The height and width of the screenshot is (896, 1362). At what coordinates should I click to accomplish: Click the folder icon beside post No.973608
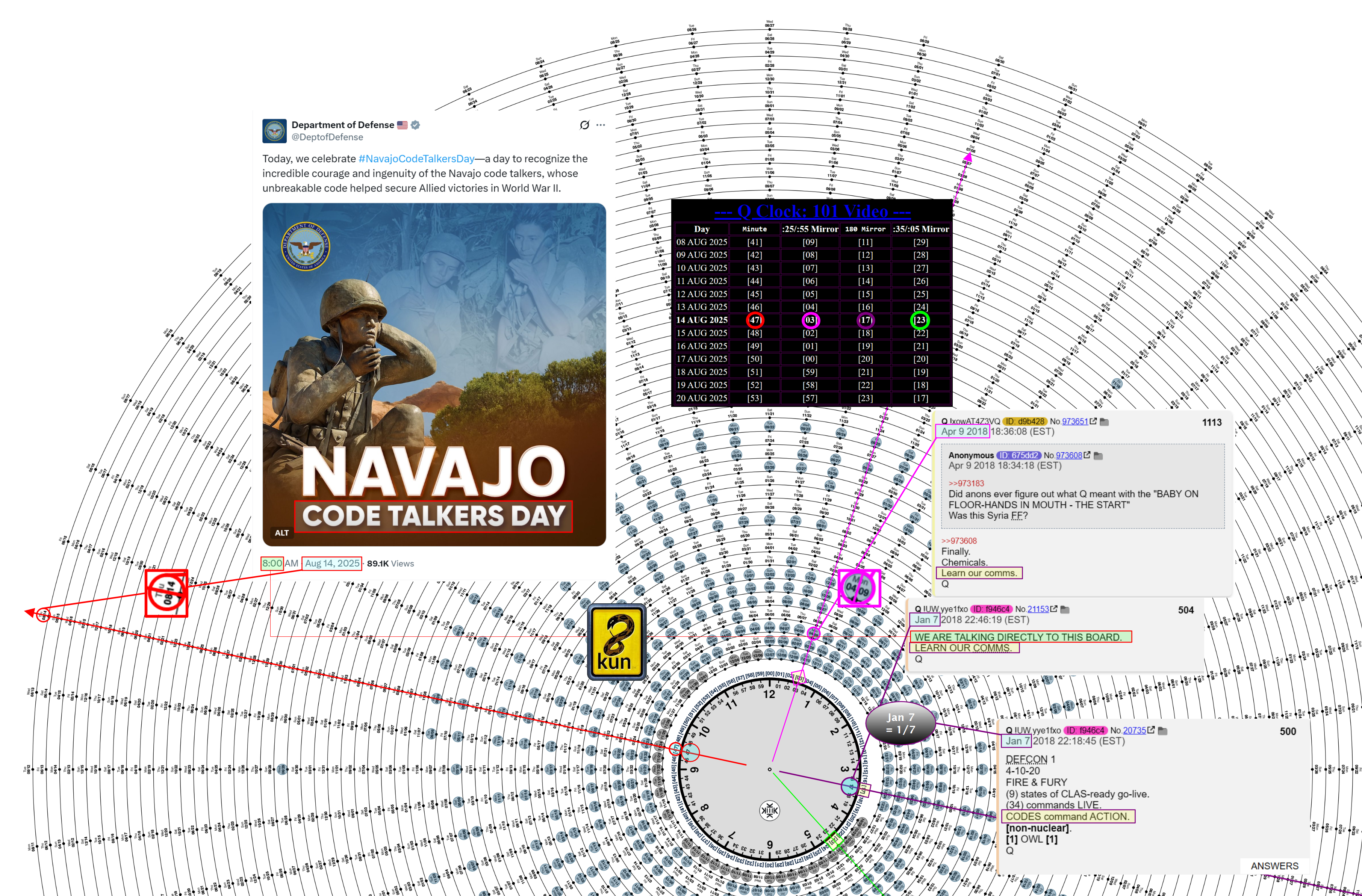point(1098,456)
